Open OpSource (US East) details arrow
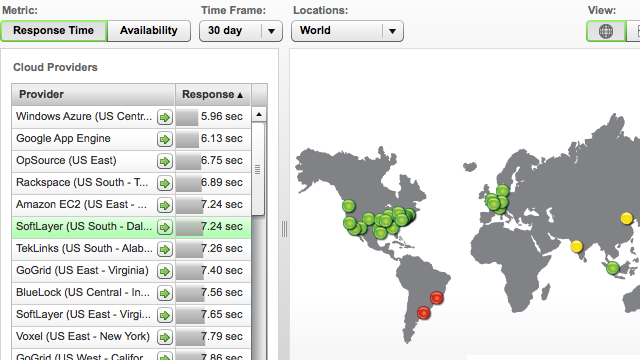Viewport: 640px width, 360px height. (165, 161)
